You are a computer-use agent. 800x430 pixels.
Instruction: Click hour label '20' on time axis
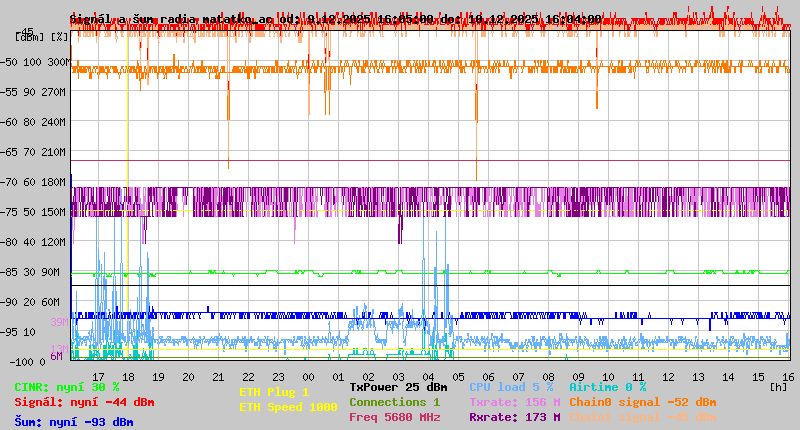click(188, 377)
